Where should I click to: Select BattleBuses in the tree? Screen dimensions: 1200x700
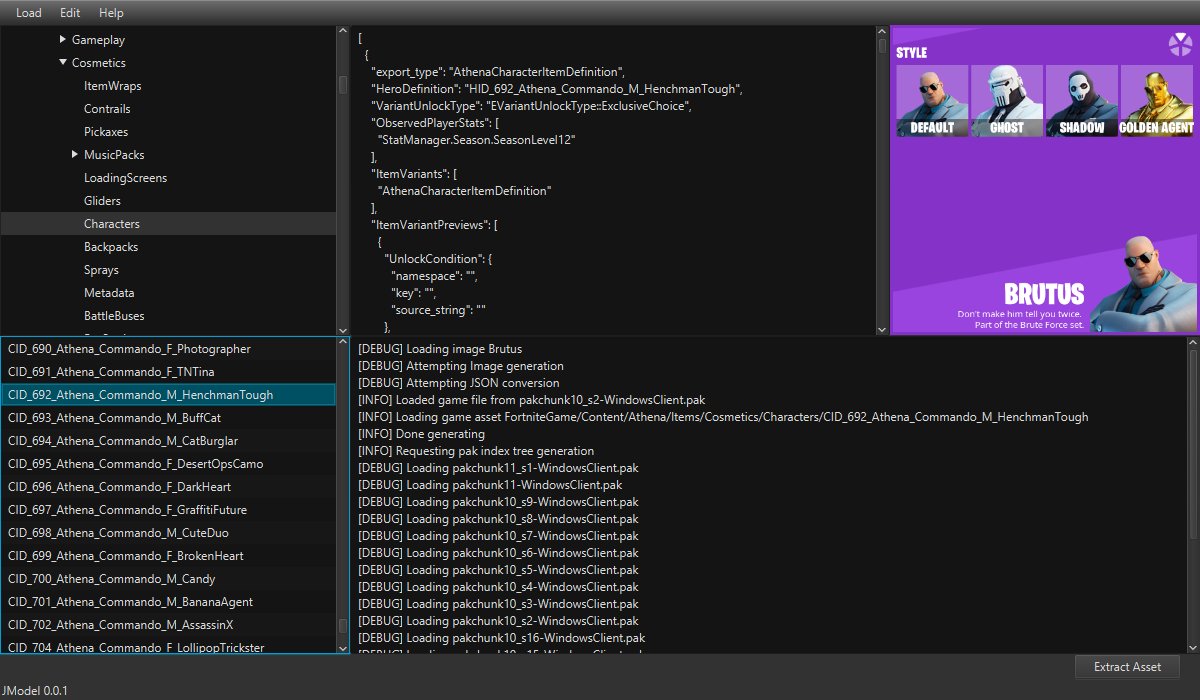pyautogui.click(x=114, y=316)
